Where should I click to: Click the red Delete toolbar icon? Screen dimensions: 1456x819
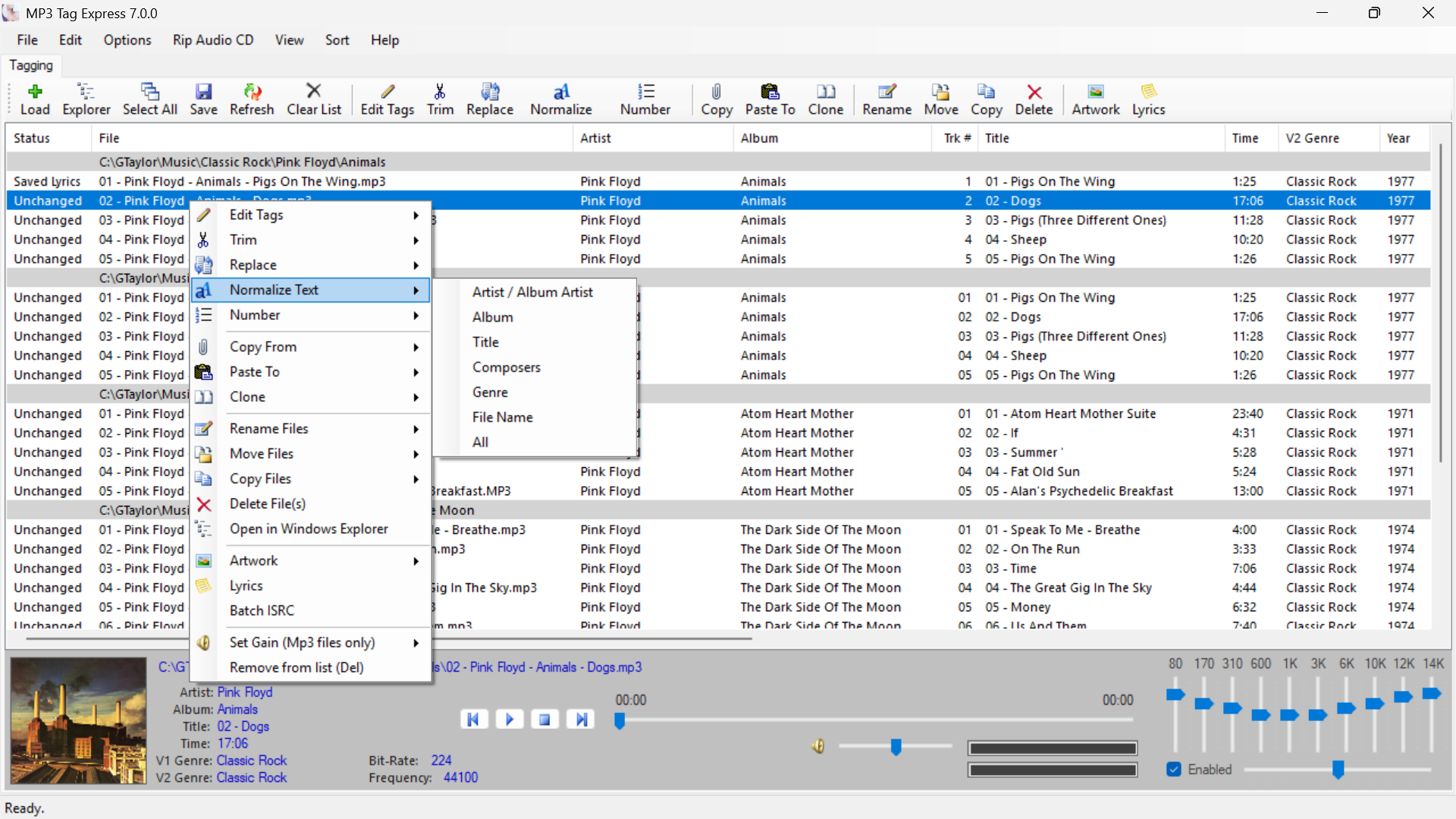coord(1034,99)
